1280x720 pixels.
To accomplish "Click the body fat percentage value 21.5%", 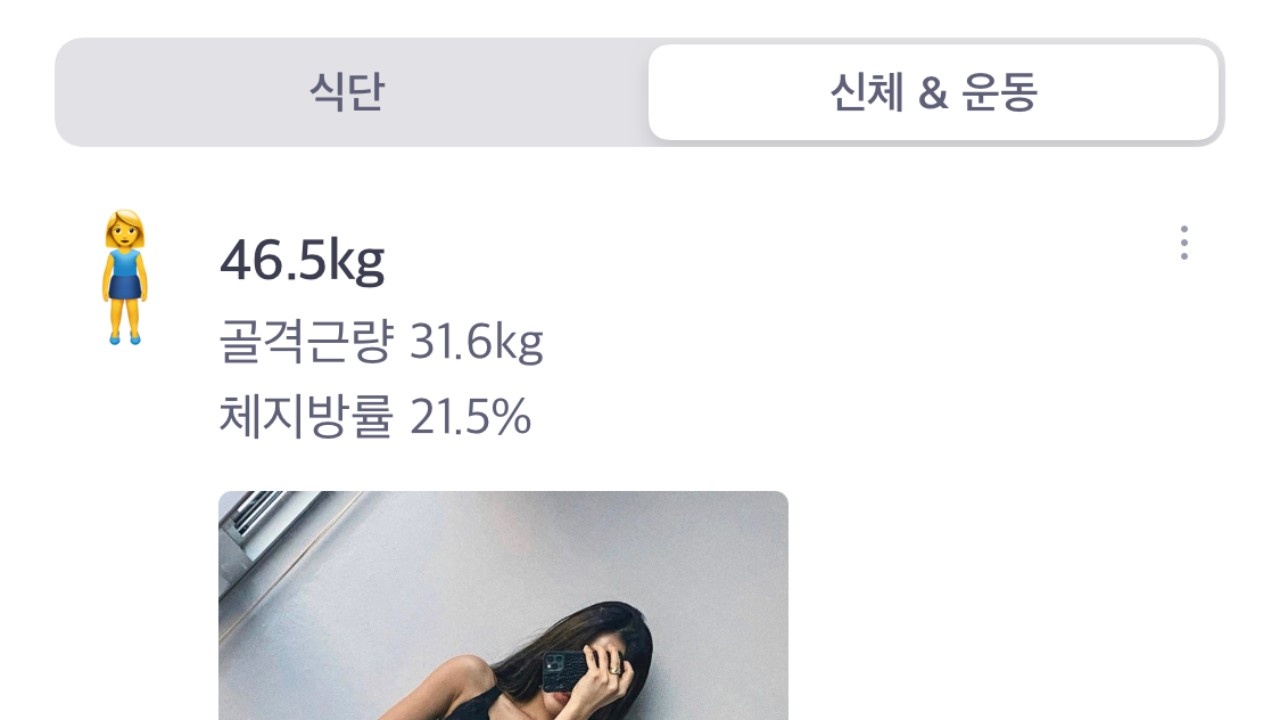I will pyautogui.click(x=471, y=417).
